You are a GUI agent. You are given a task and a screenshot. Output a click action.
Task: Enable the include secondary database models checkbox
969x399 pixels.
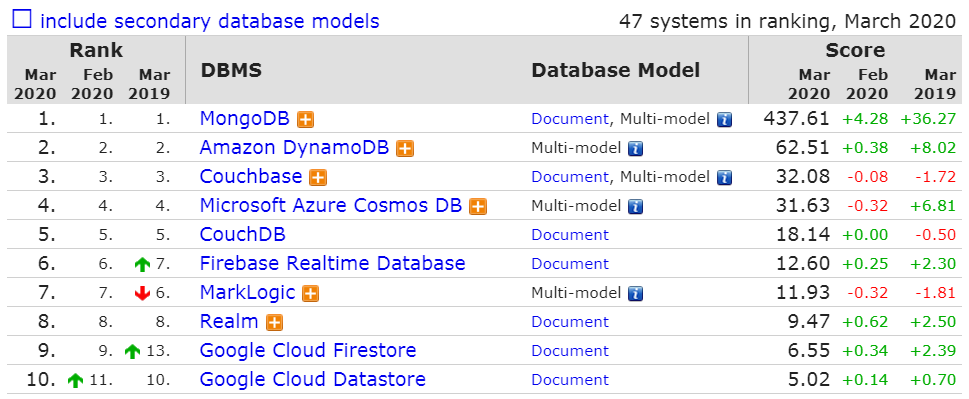(22, 20)
